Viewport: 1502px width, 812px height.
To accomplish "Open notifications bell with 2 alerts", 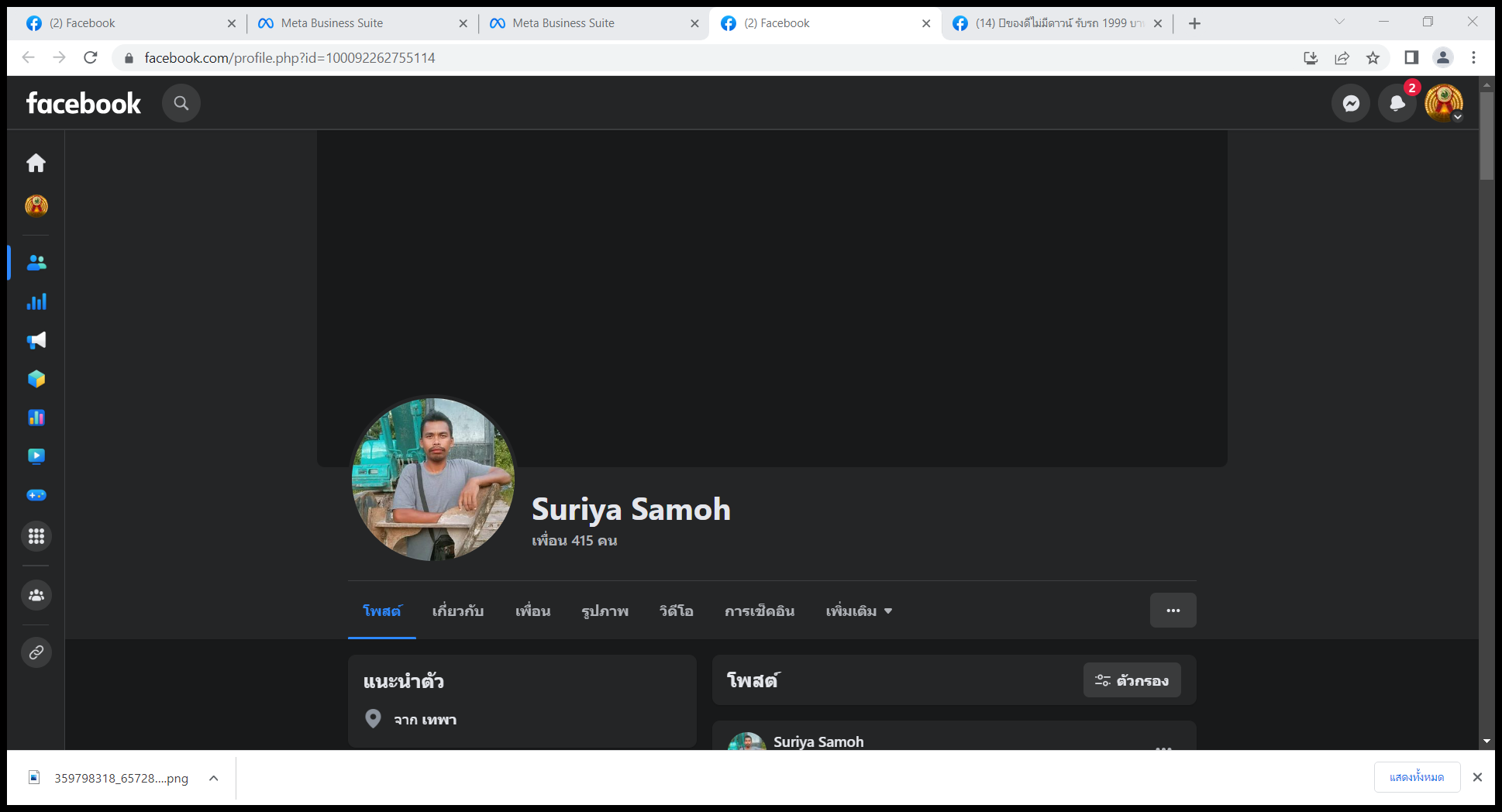I will (1397, 103).
